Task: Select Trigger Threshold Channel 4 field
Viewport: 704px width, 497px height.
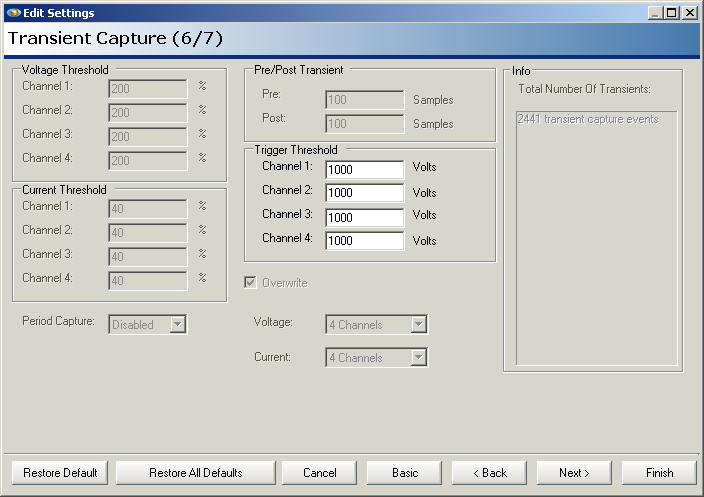Action: 364,240
